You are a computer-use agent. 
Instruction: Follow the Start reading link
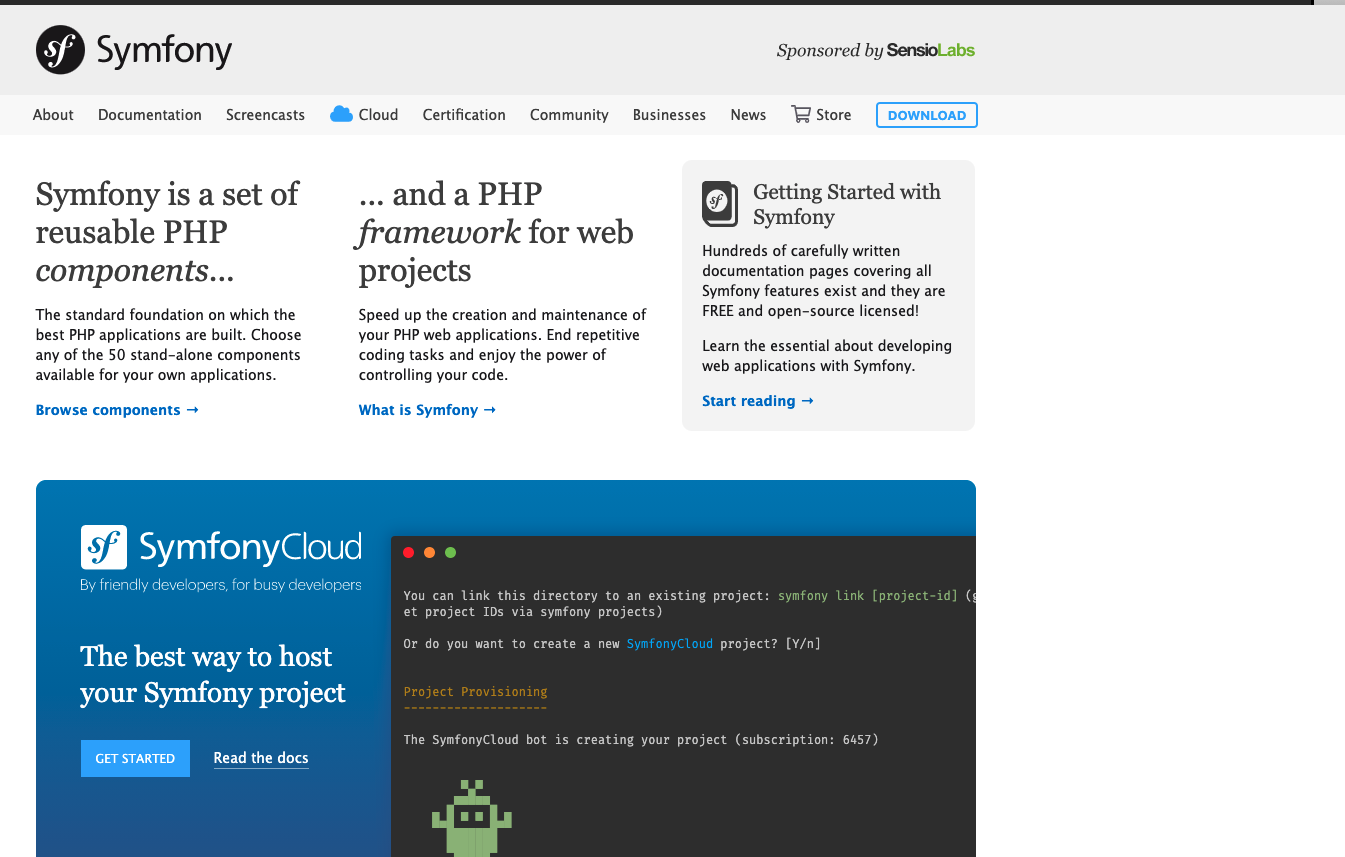click(758, 401)
